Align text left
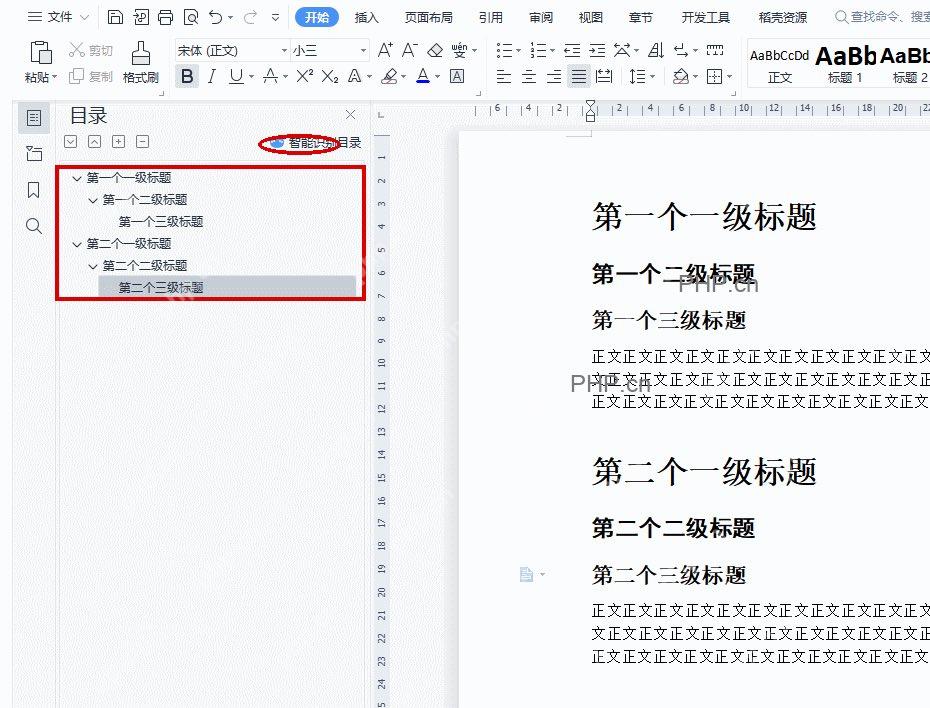930x708 pixels. (x=504, y=76)
